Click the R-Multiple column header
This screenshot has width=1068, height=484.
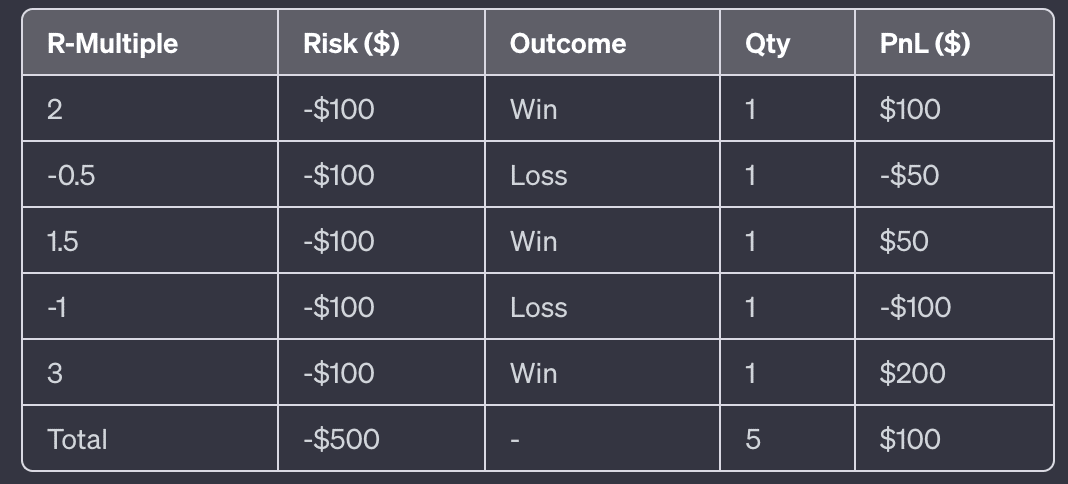[x=112, y=44]
